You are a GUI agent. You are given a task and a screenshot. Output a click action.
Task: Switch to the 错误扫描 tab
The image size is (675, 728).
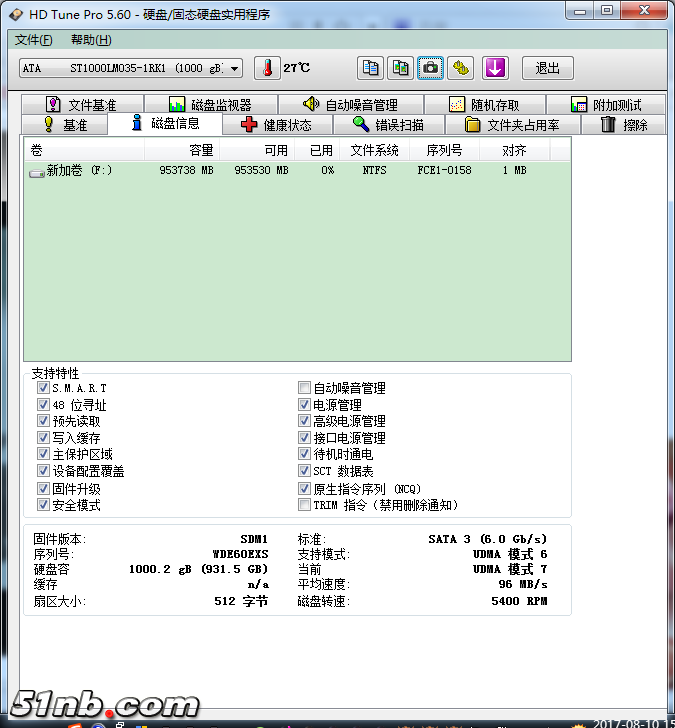[x=388, y=125]
